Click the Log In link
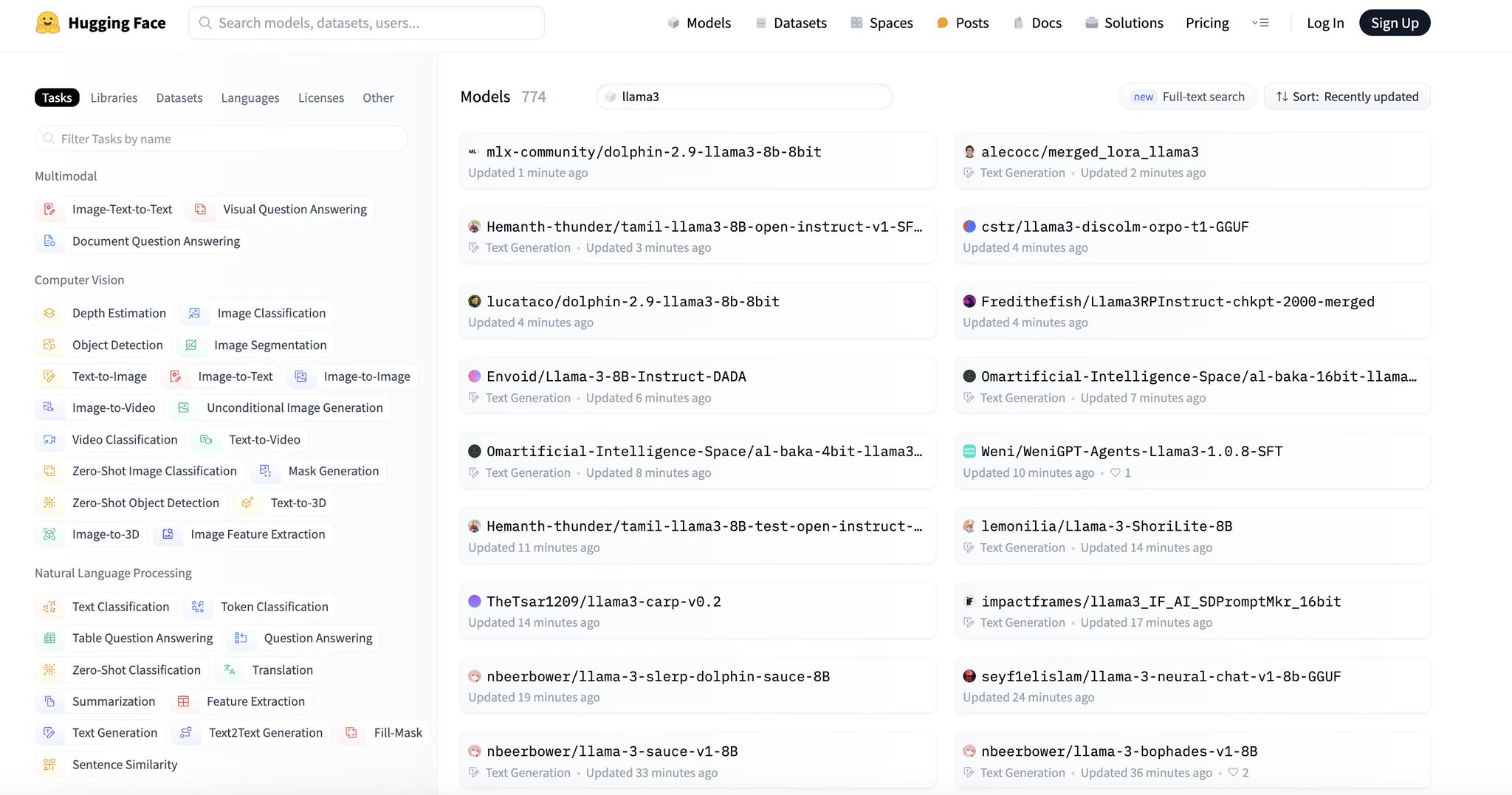The height and width of the screenshot is (795, 1512). tap(1325, 23)
